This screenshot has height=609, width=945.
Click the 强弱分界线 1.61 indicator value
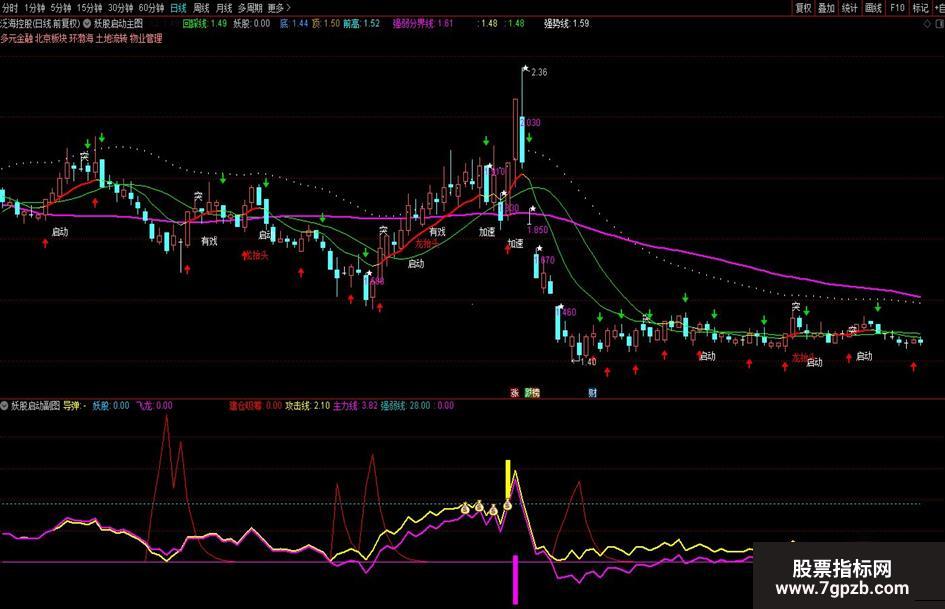click(x=422, y=24)
